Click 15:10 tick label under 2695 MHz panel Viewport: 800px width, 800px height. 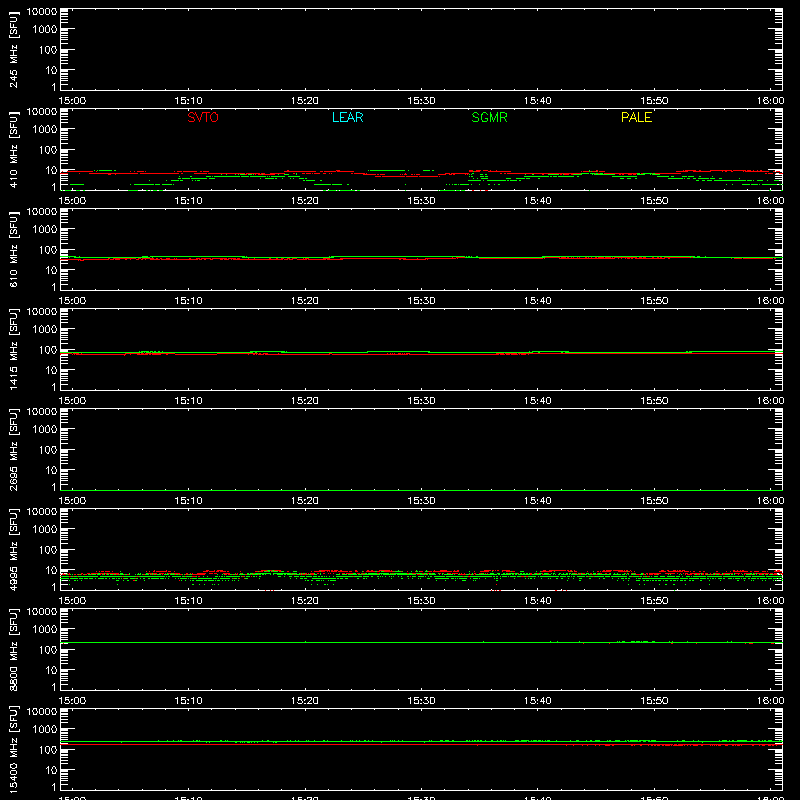(x=189, y=501)
